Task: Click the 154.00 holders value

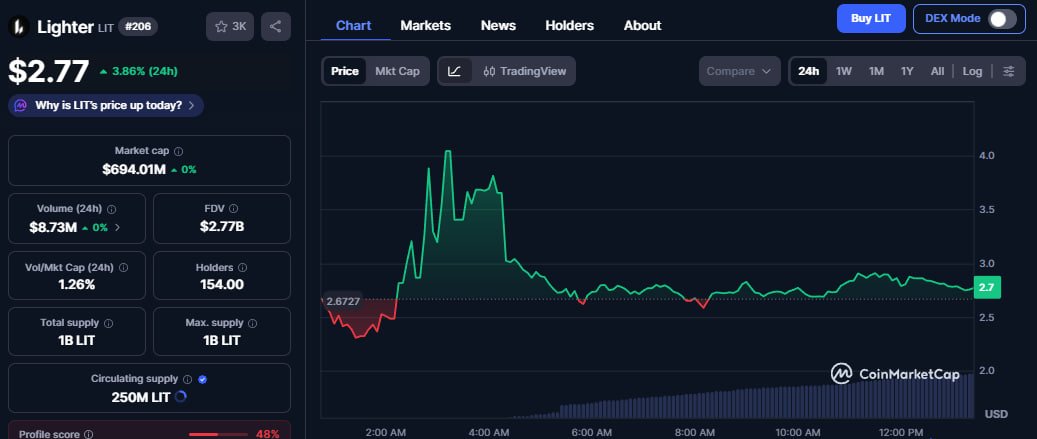Action: [x=222, y=285]
